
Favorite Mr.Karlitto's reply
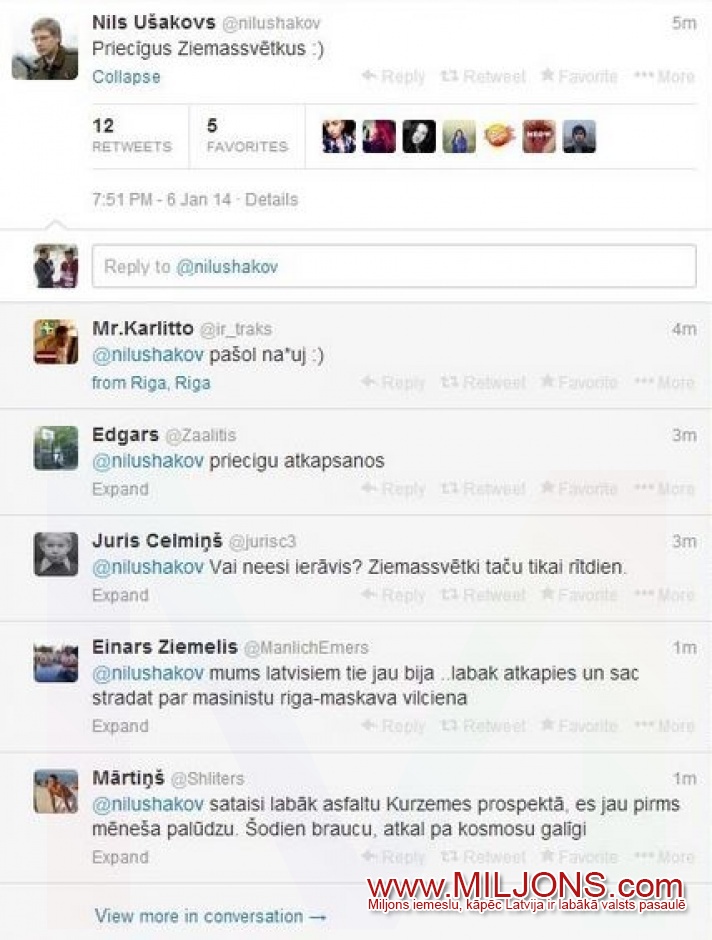(x=578, y=382)
